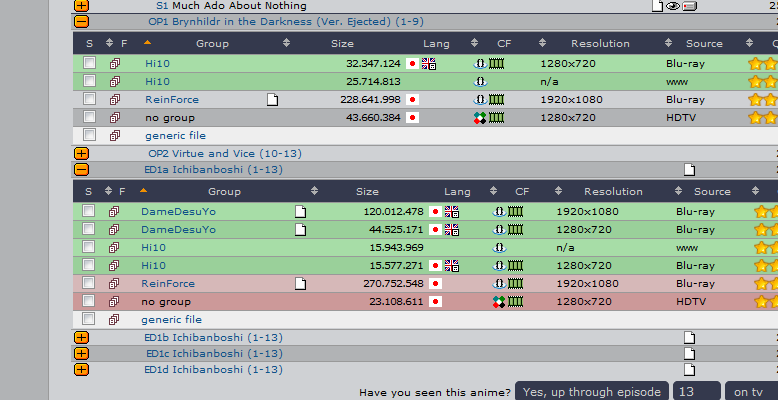
Task: Click the note icon in the ED1b row
Action: tap(689, 337)
